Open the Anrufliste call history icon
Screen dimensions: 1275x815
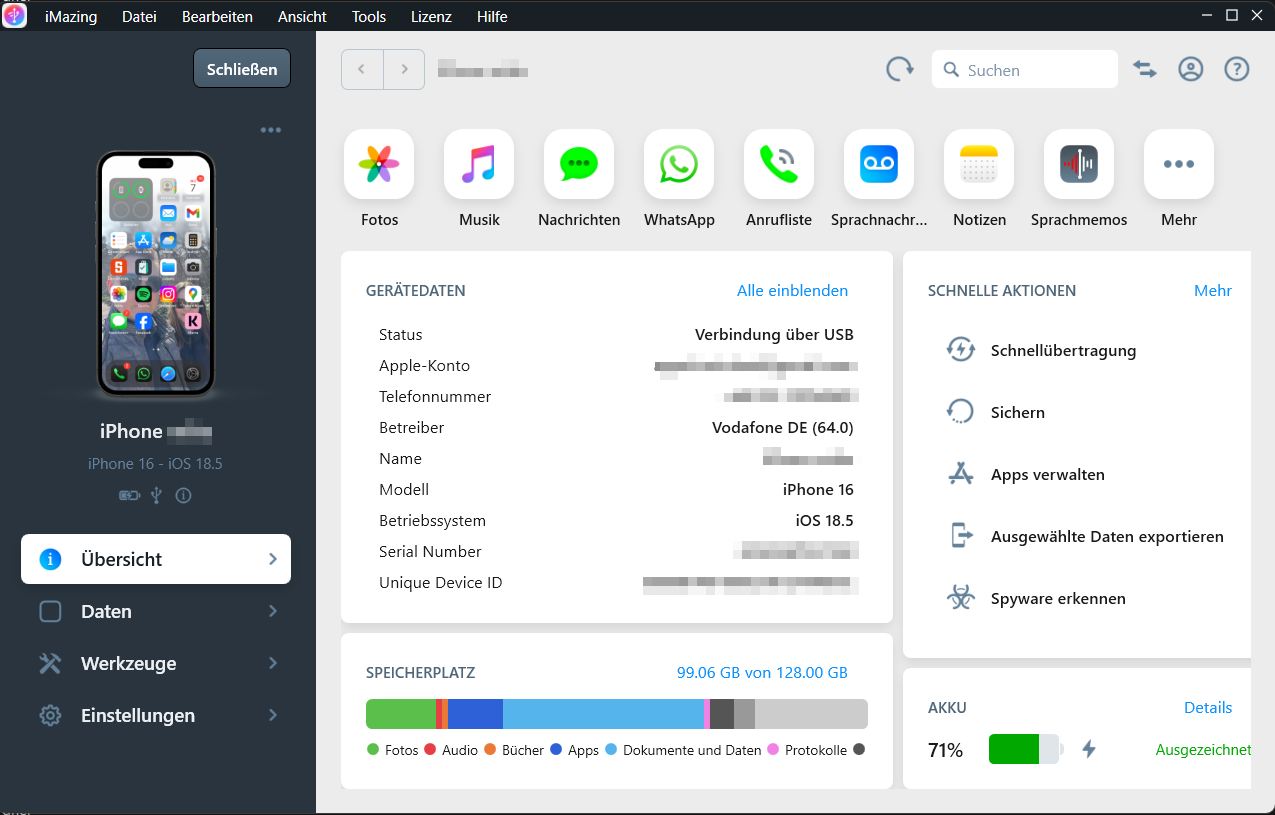point(779,164)
